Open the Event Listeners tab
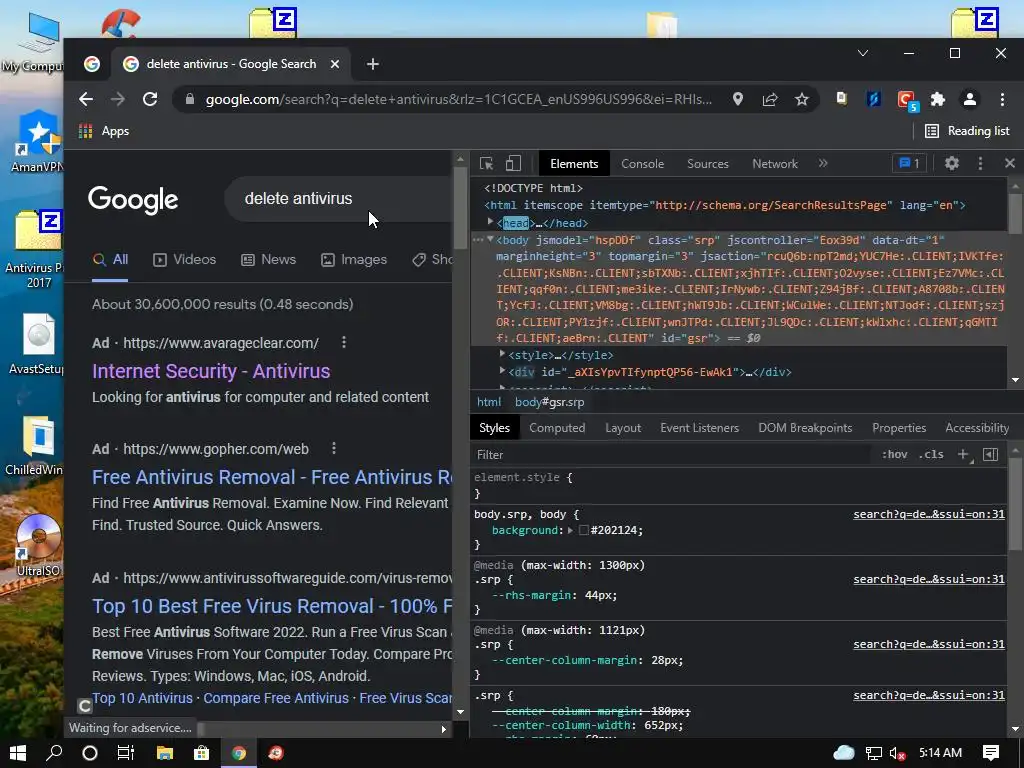Image resolution: width=1024 pixels, height=768 pixels. (x=699, y=428)
